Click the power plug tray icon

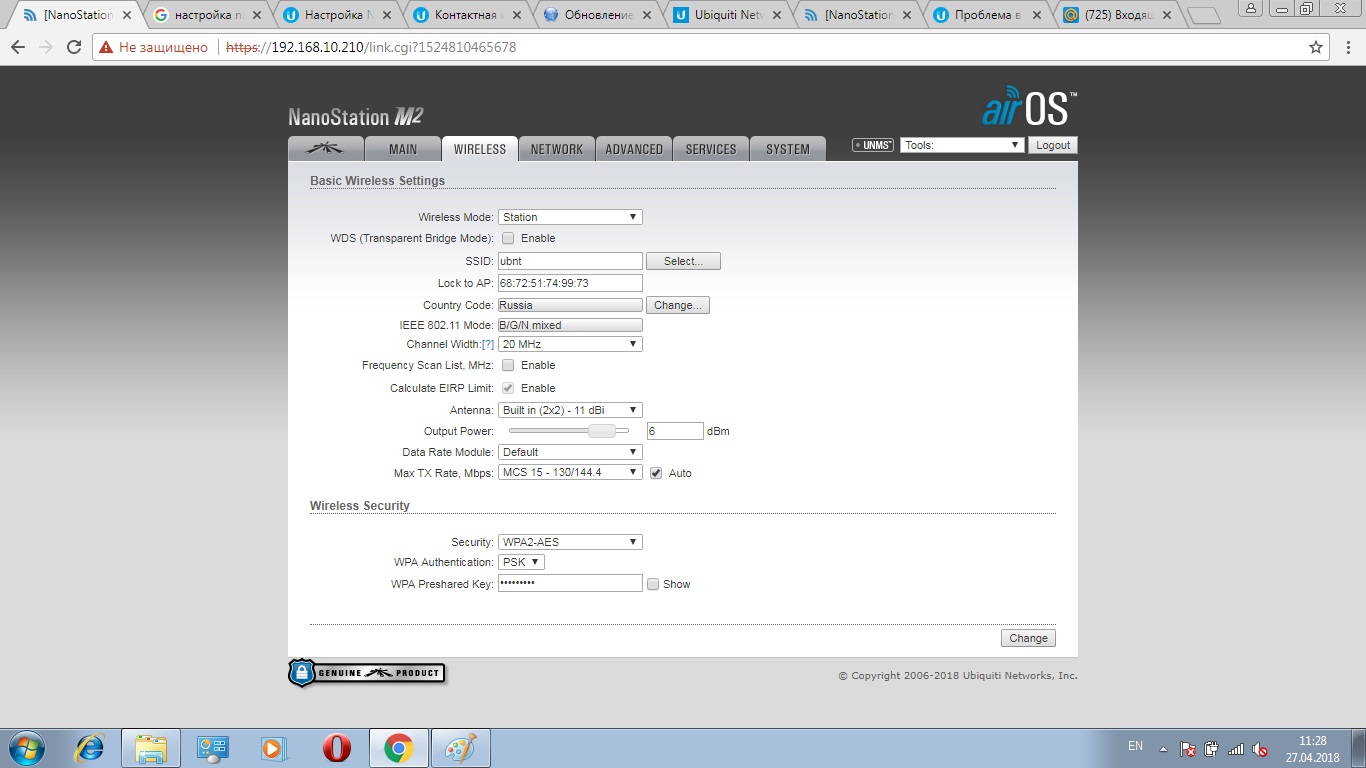click(x=1211, y=748)
